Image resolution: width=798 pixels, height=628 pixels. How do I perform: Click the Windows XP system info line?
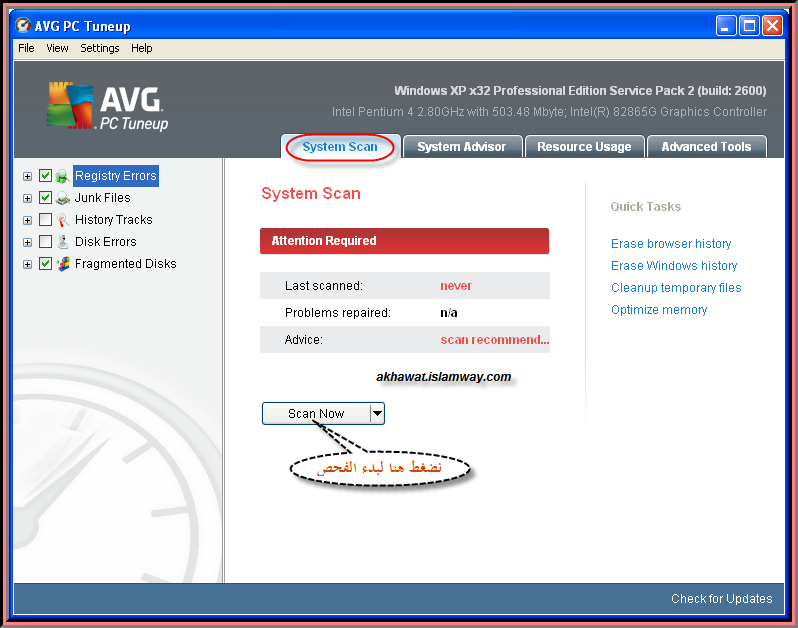click(x=580, y=91)
